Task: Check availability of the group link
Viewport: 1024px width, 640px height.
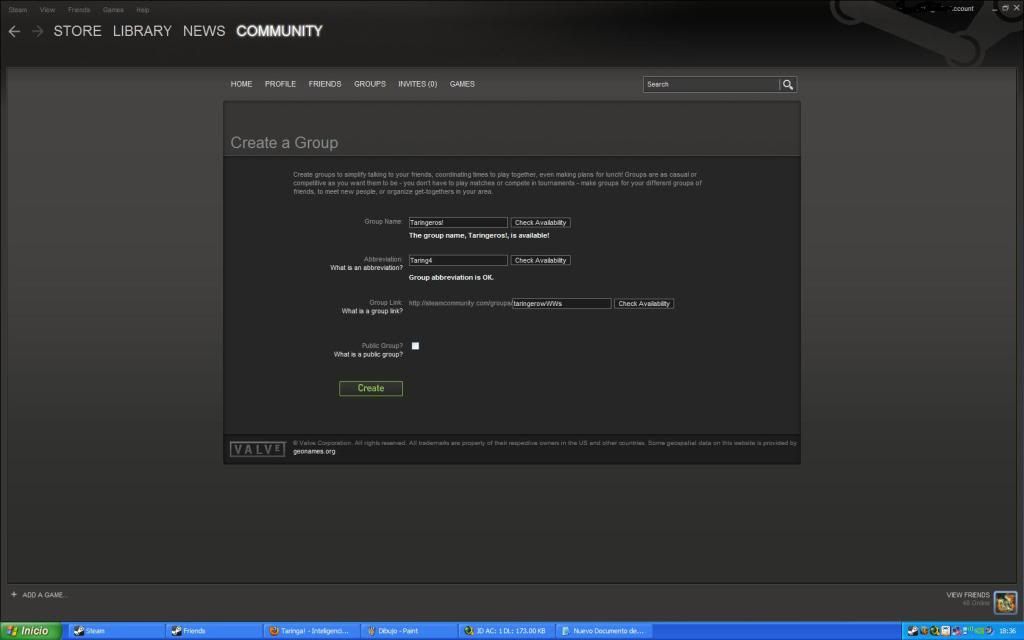Action: tap(644, 304)
